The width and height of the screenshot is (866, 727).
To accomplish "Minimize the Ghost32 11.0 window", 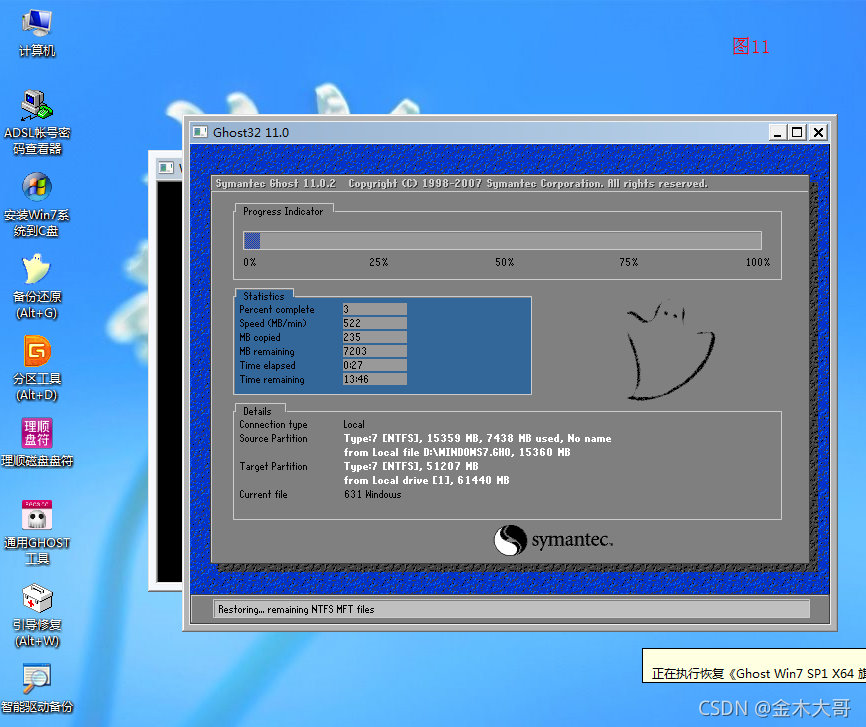I will (x=778, y=133).
